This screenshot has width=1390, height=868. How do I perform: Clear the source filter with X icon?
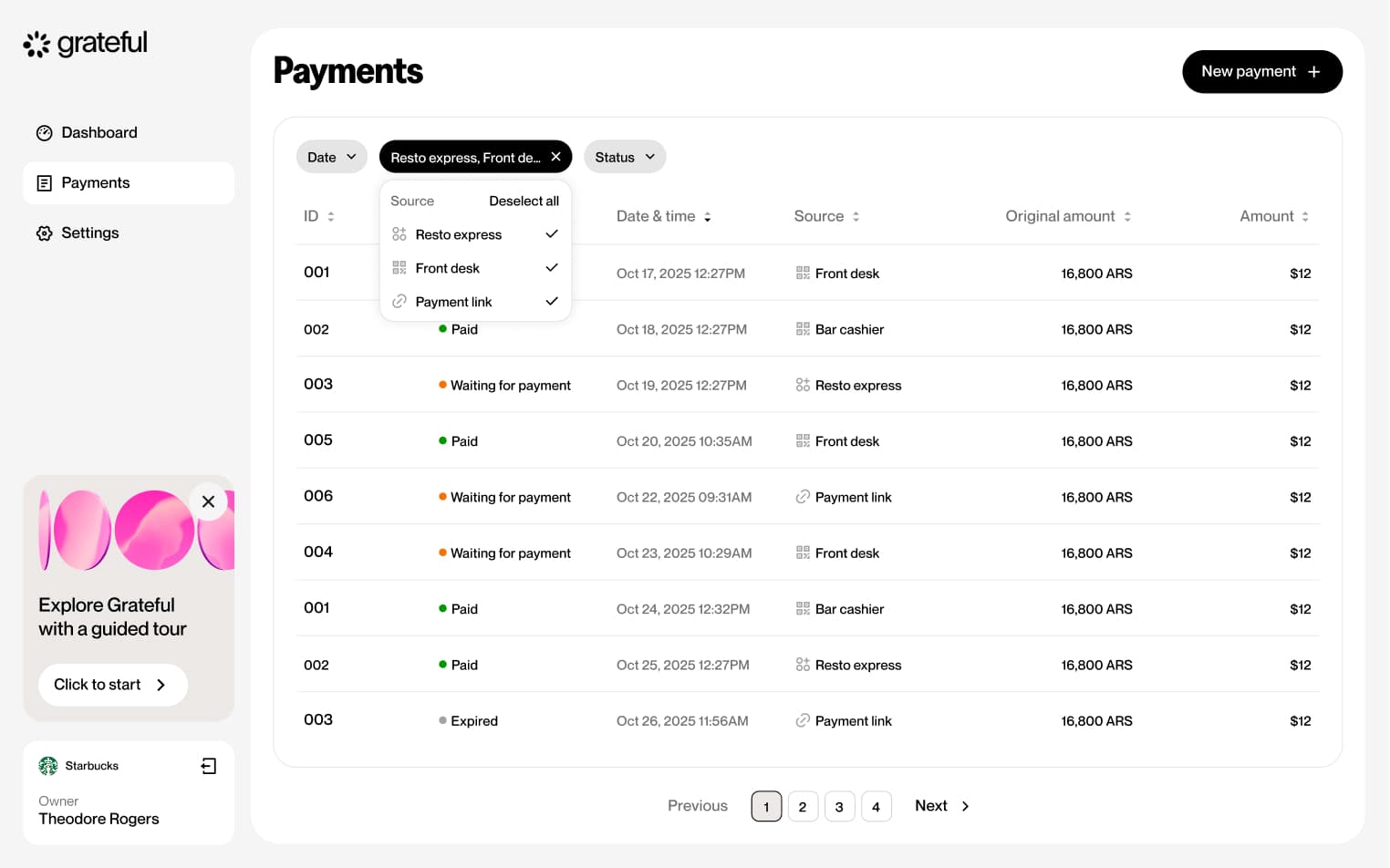[555, 157]
